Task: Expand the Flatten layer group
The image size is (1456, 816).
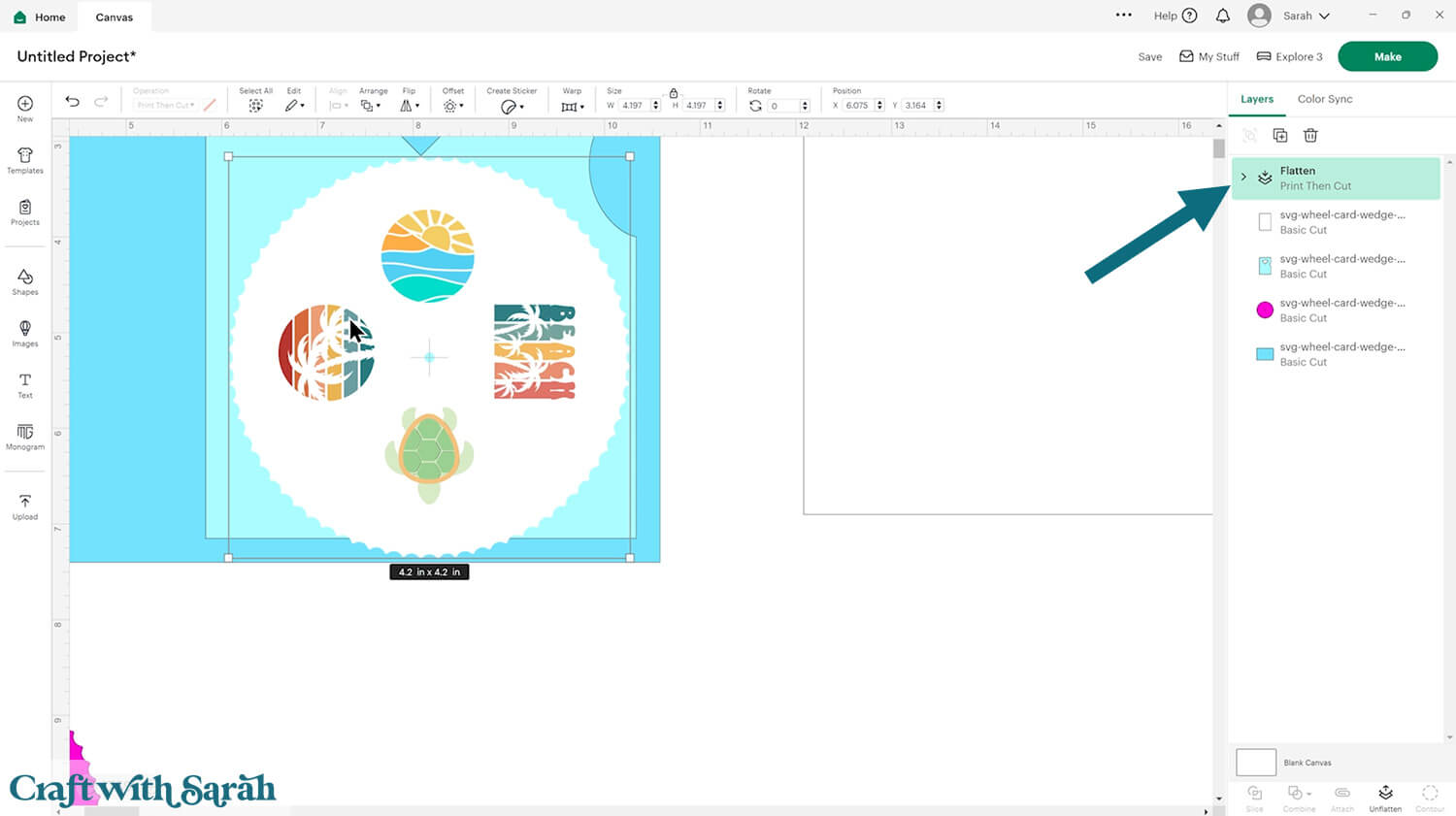Action: pos(1243,177)
